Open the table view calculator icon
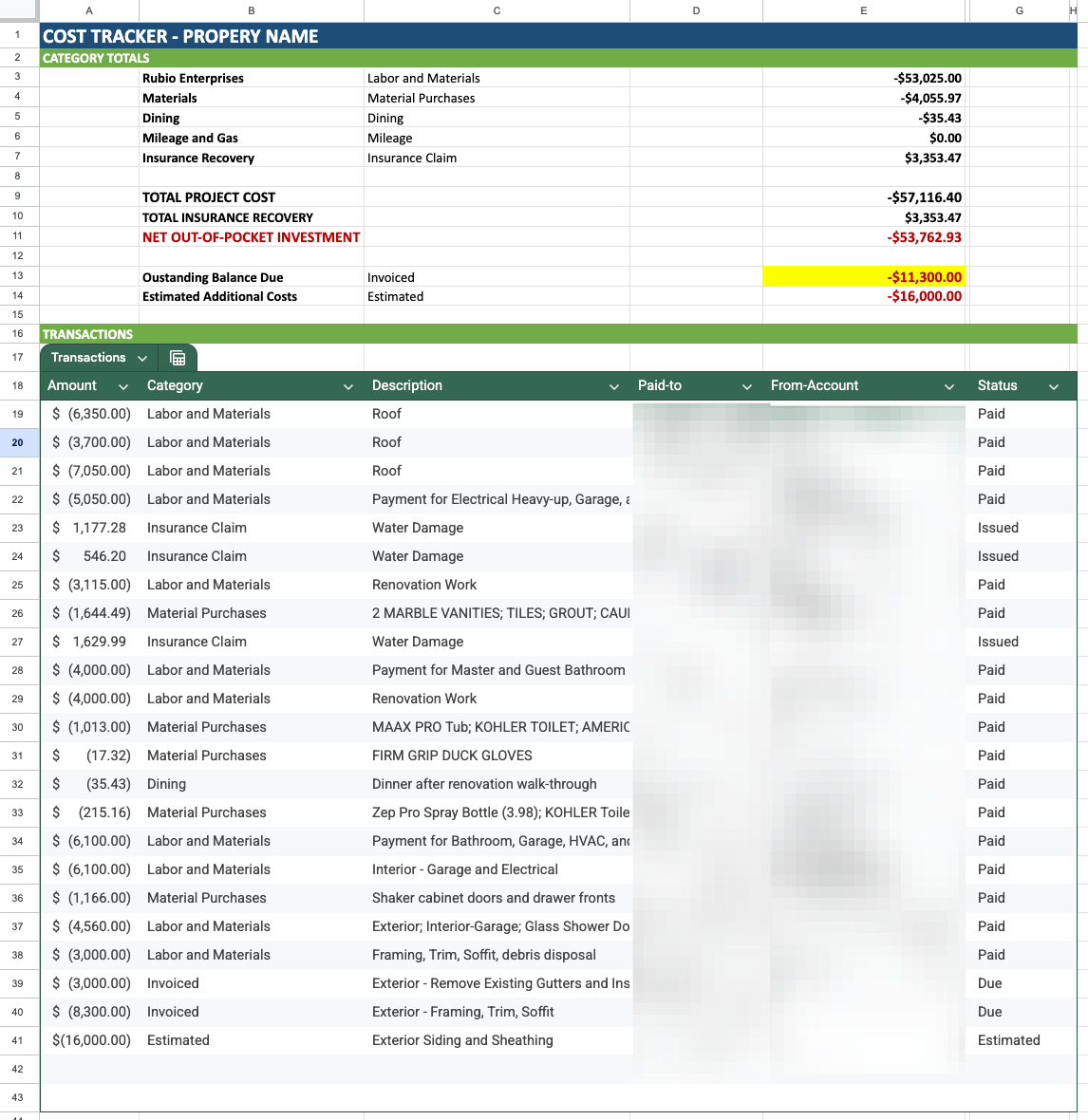1088x1120 pixels. point(178,358)
